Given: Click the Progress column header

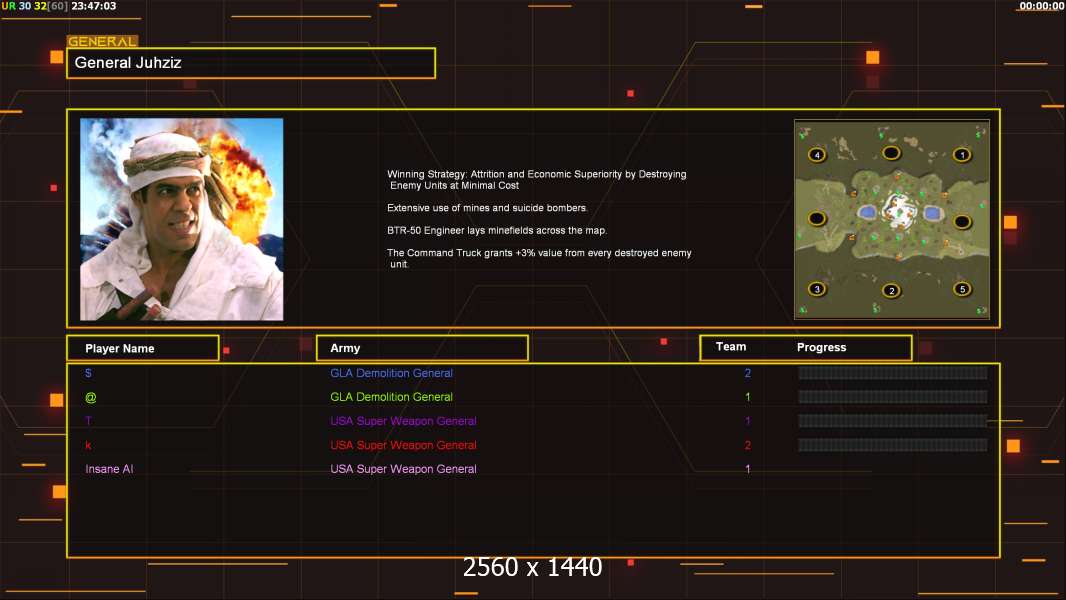Looking at the screenshot, I should click(x=821, y=347).
